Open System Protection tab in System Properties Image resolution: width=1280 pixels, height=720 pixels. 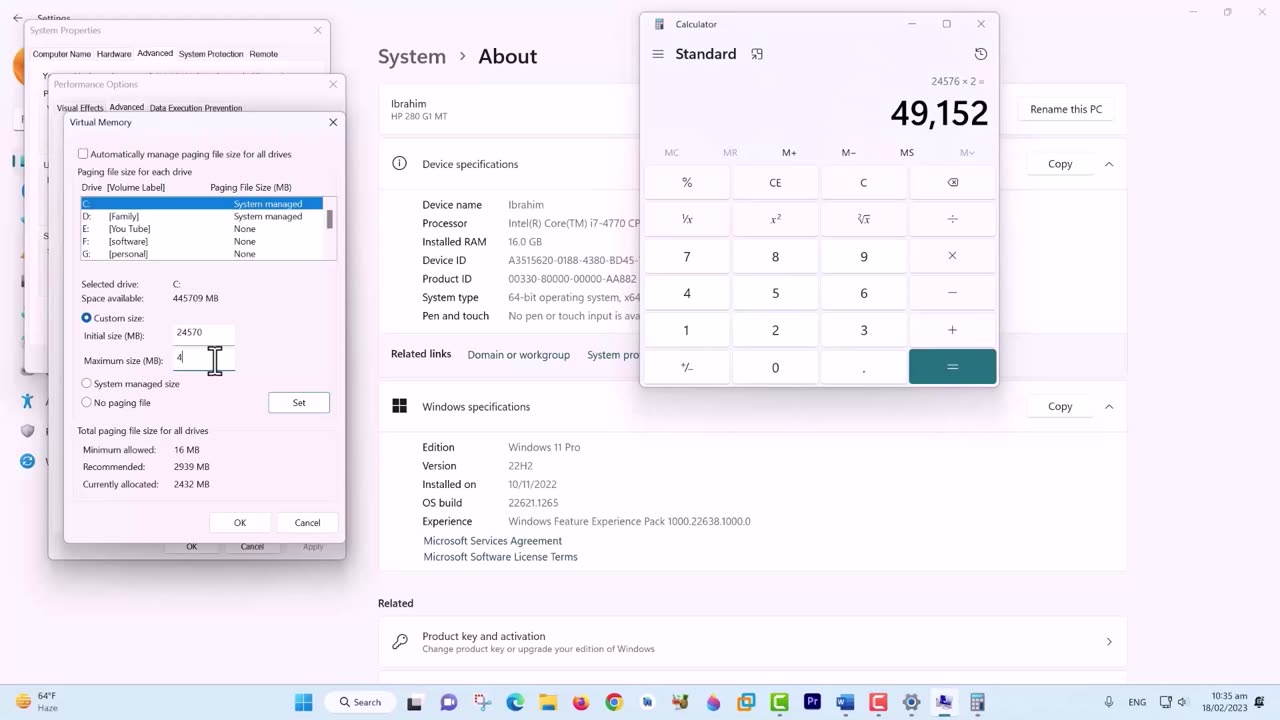click(x=211, y=54)
